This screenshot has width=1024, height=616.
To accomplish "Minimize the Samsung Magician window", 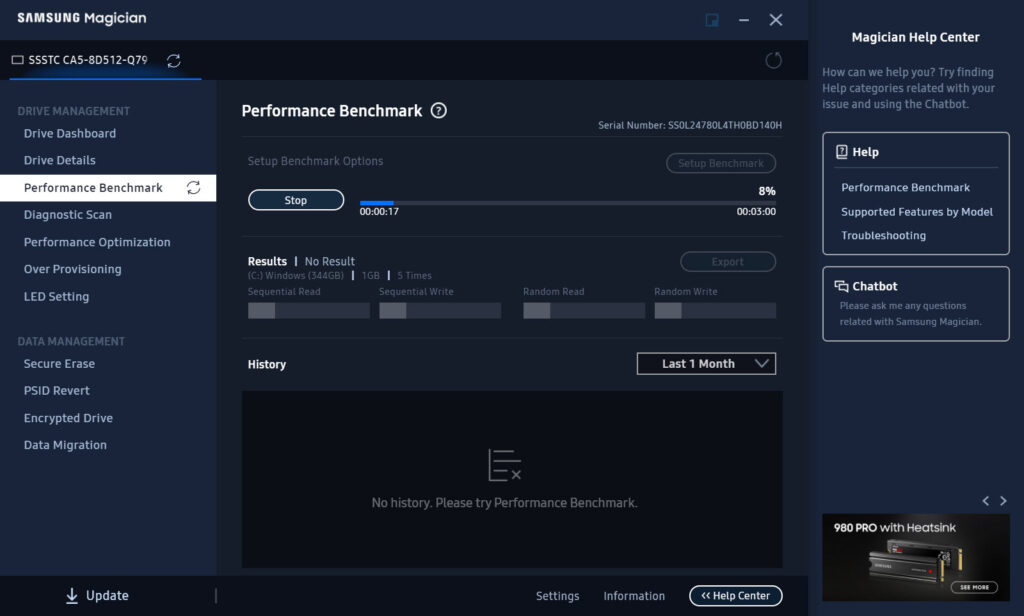I will pos(744,20).
